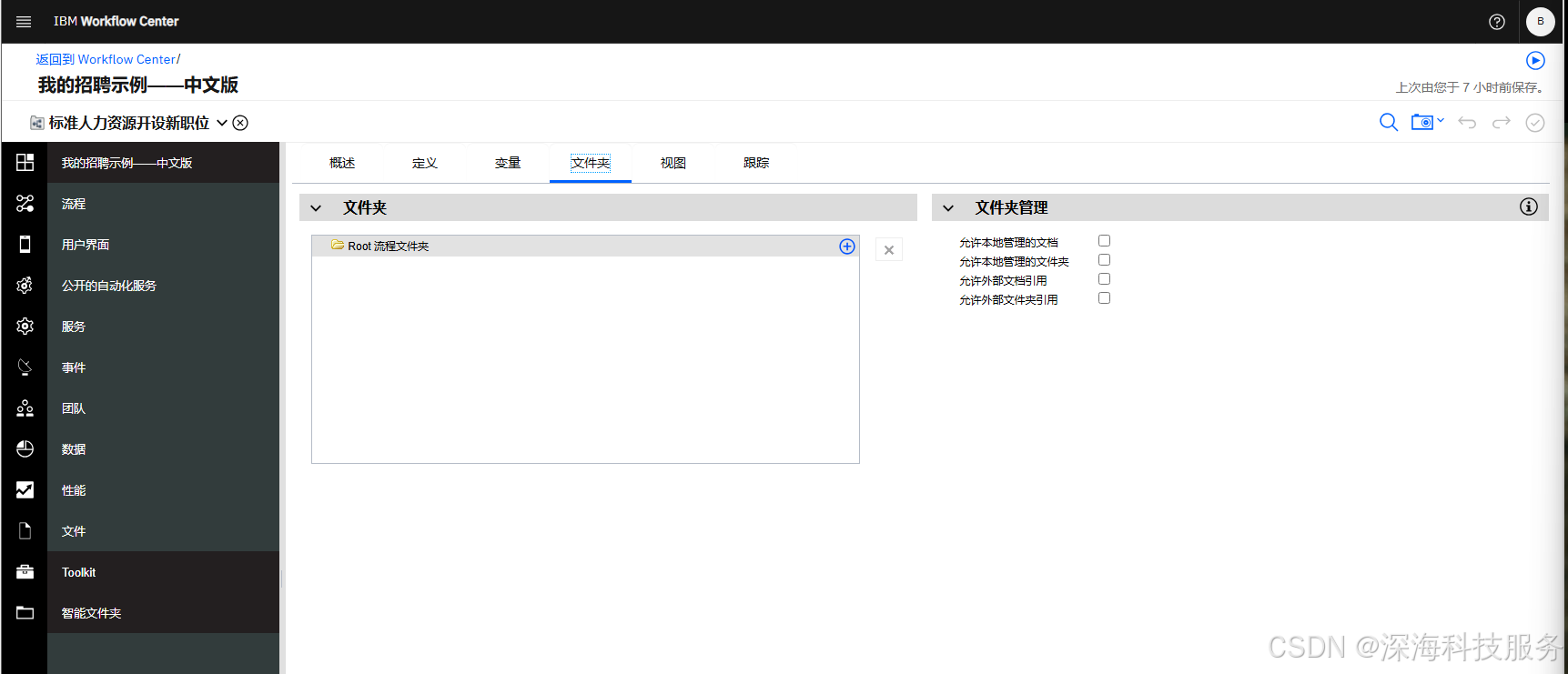The width and height of the screenshot is (1568, 674).
Task: Click the 性能 chart icon in sidebar
Action: (25, 490)
